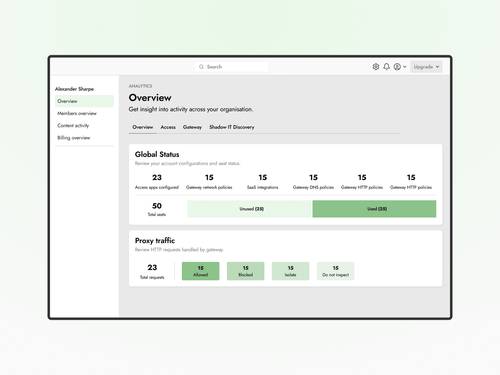Select the Overview tab under the heading
Viewport: 500px width, 375px height.
[x=143, y=127]
